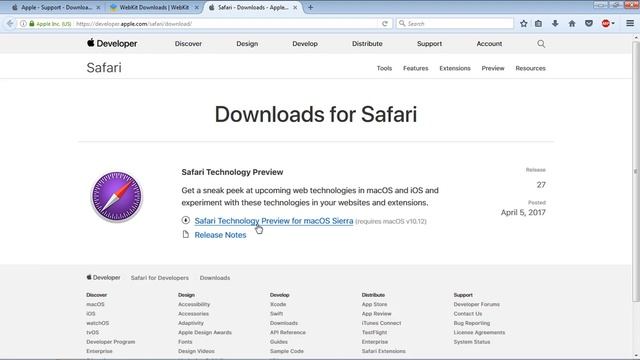
Task: Open the site search magnifier icon
Action: [541, 44]
